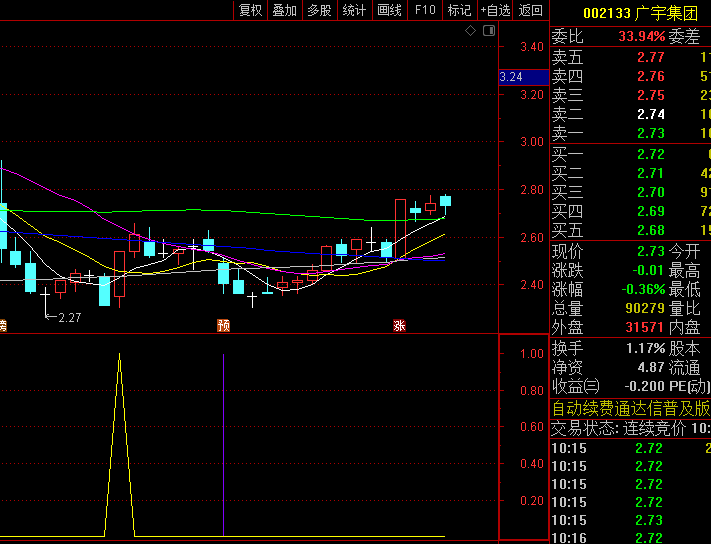The height and width of the screenshot is (544, 711).
Task: Click the yellow 自动续费通达信普及版 link
Action: tap(630, 408)
